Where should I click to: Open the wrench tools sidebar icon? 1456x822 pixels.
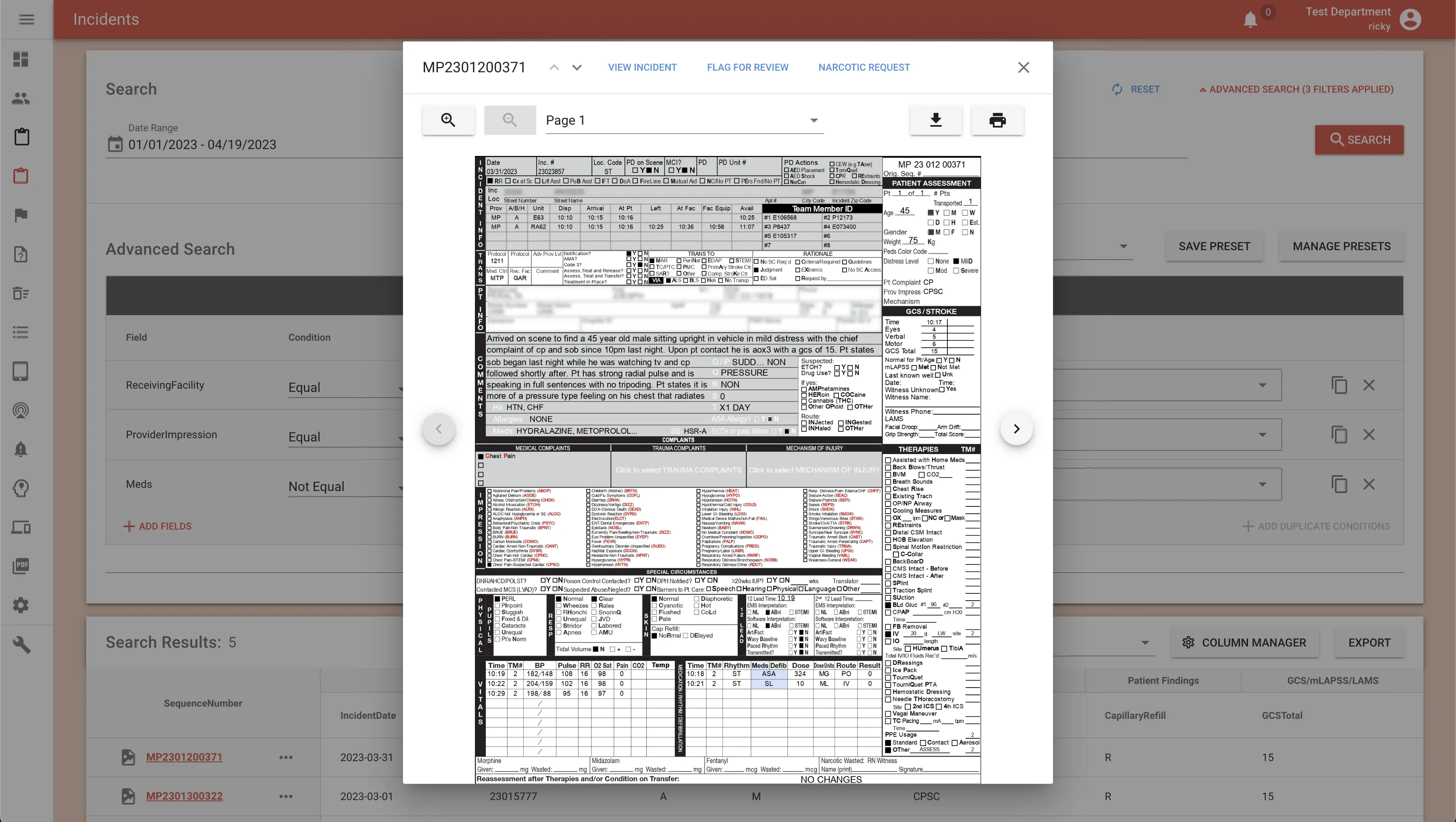point(21,645)
